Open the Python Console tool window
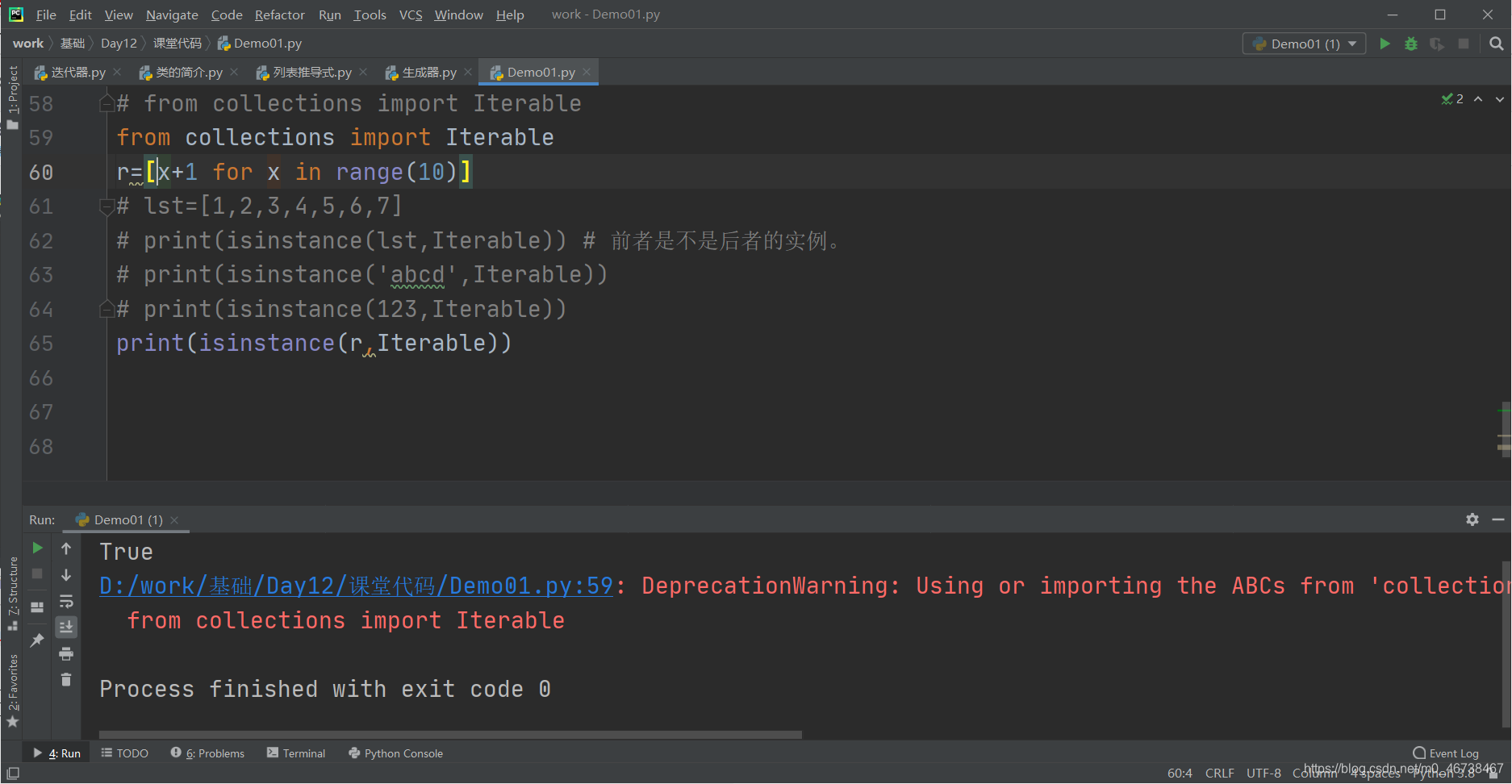This screenshot has height=784, width=1512. (x=395, y=753)
